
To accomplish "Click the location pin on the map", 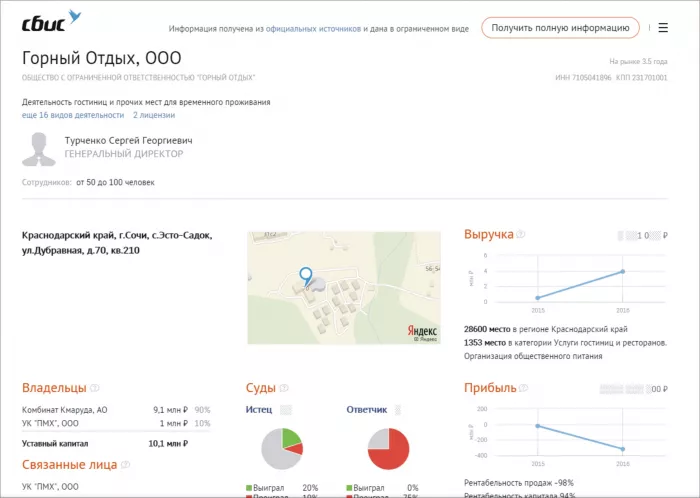I will point(306,273).
